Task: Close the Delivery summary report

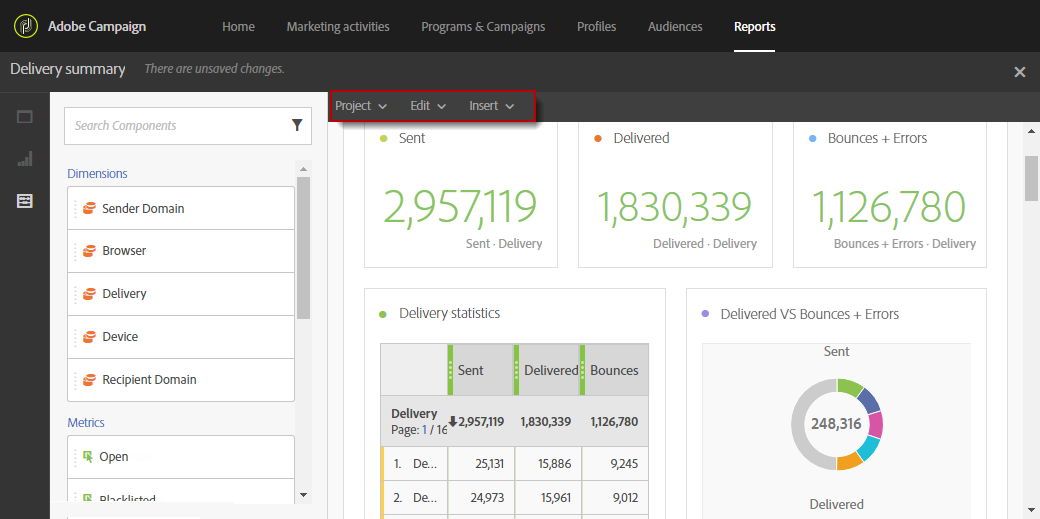Action: (1019, 72)
